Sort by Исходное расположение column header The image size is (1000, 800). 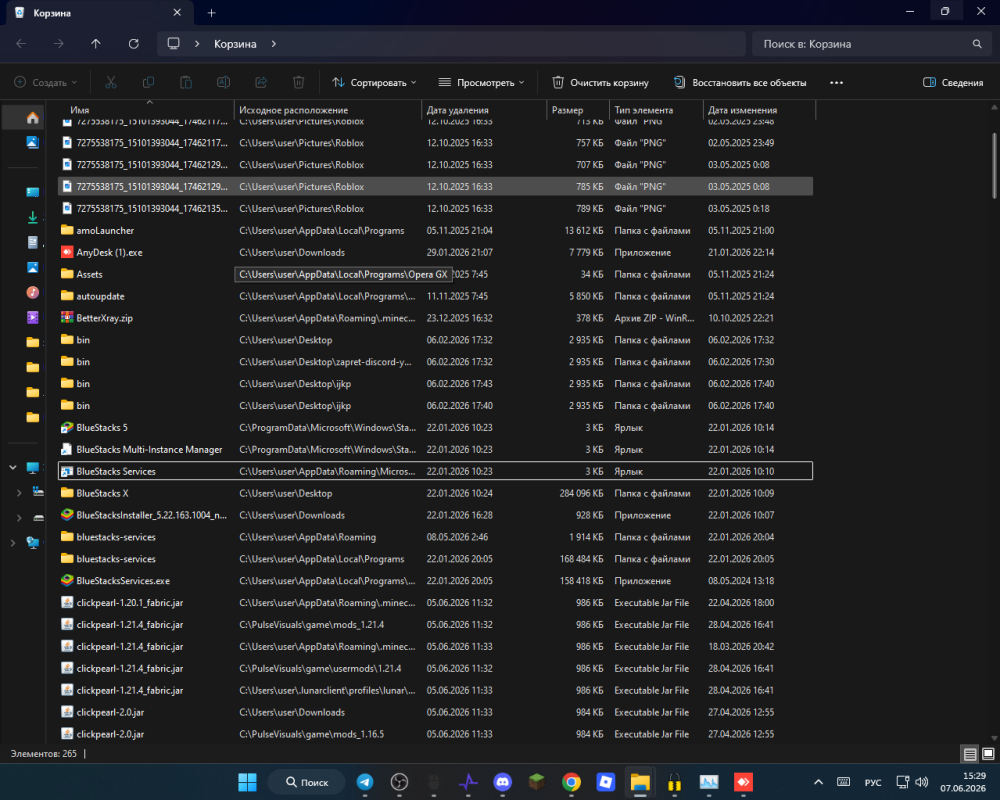tap(328, 110)
